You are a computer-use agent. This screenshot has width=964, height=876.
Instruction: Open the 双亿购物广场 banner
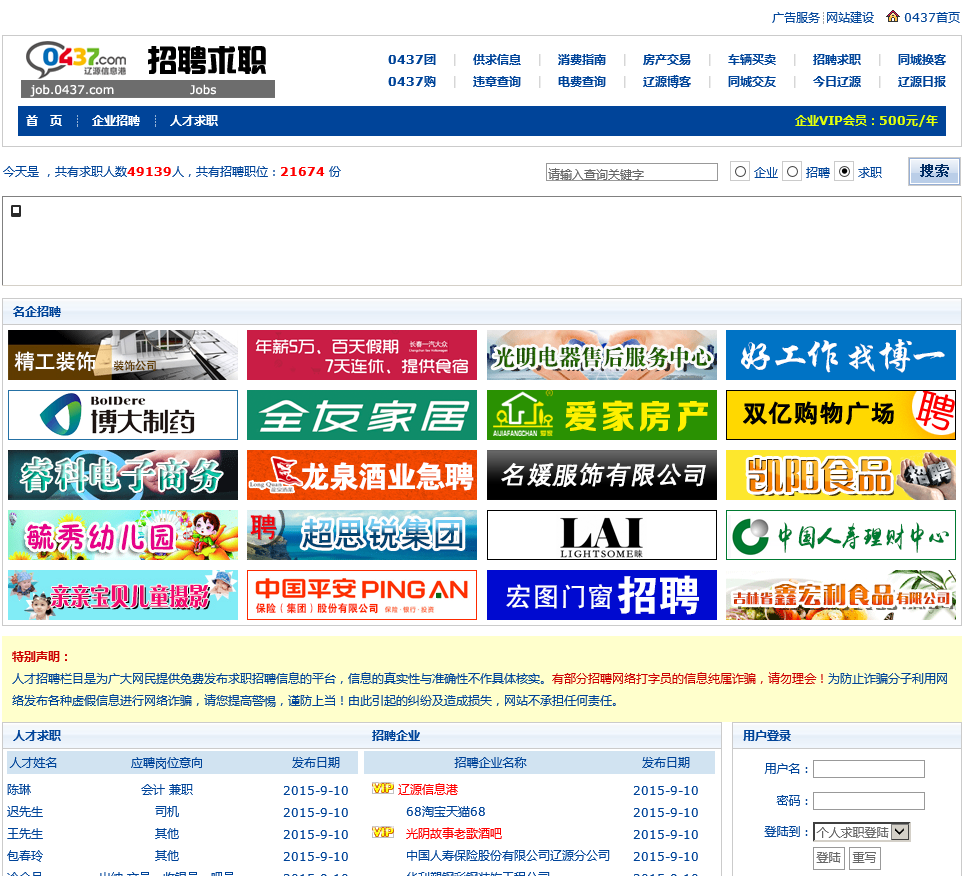tap(840, 415)
